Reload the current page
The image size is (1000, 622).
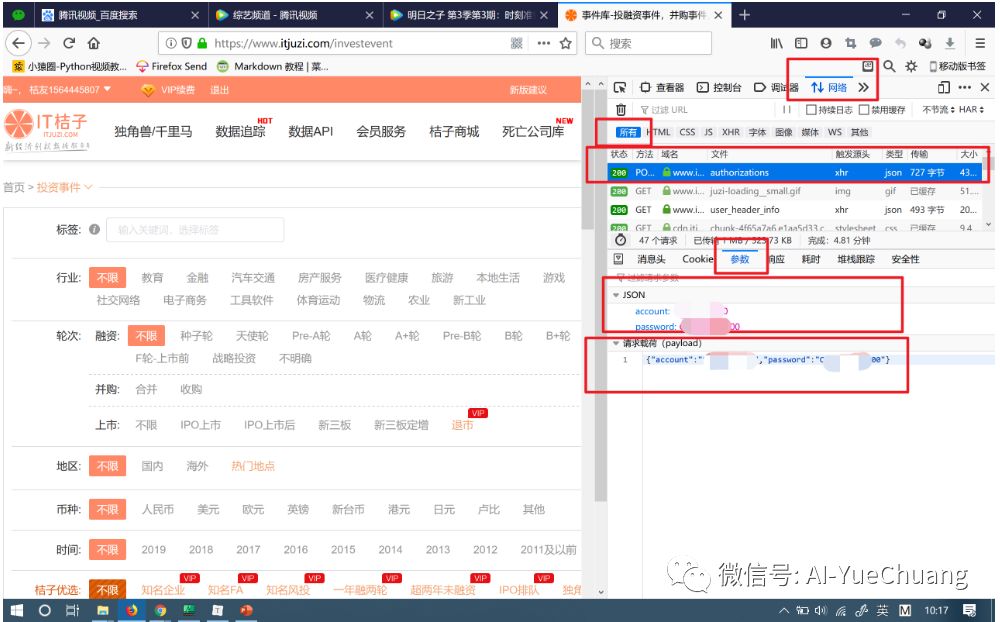(x=69, y=43)
